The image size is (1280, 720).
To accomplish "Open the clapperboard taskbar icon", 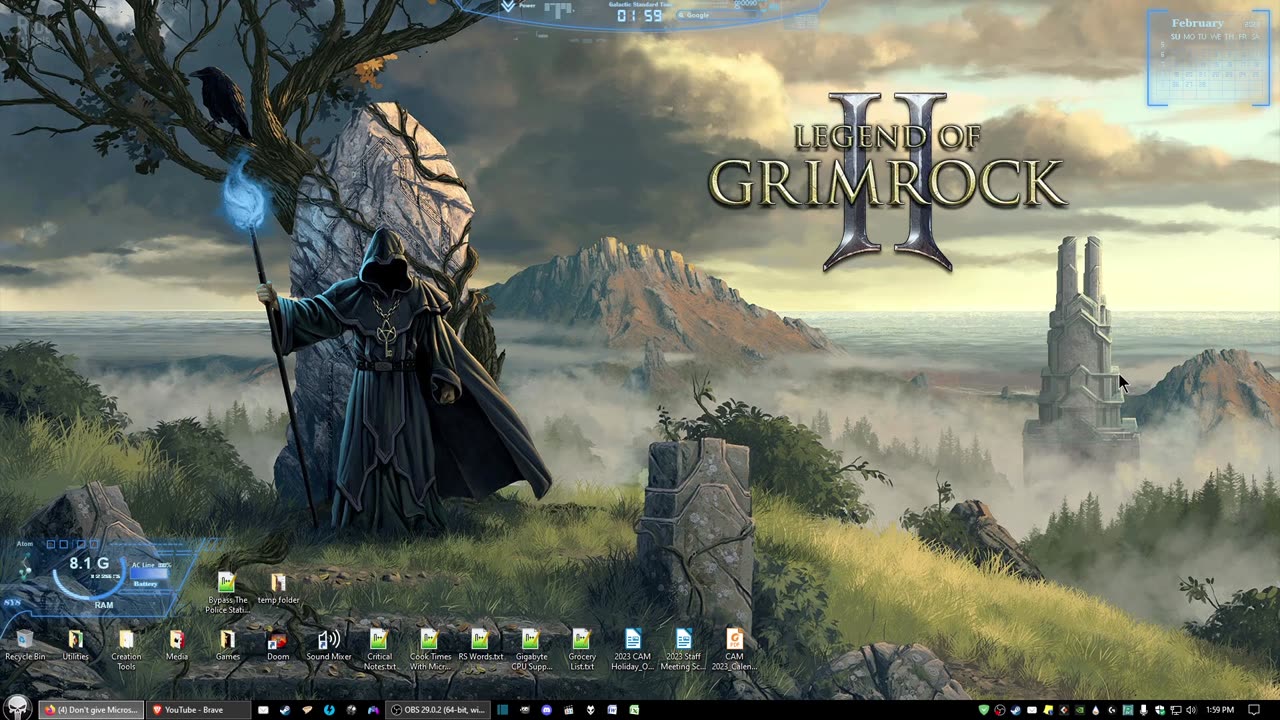I will click(x=568, y=710).
